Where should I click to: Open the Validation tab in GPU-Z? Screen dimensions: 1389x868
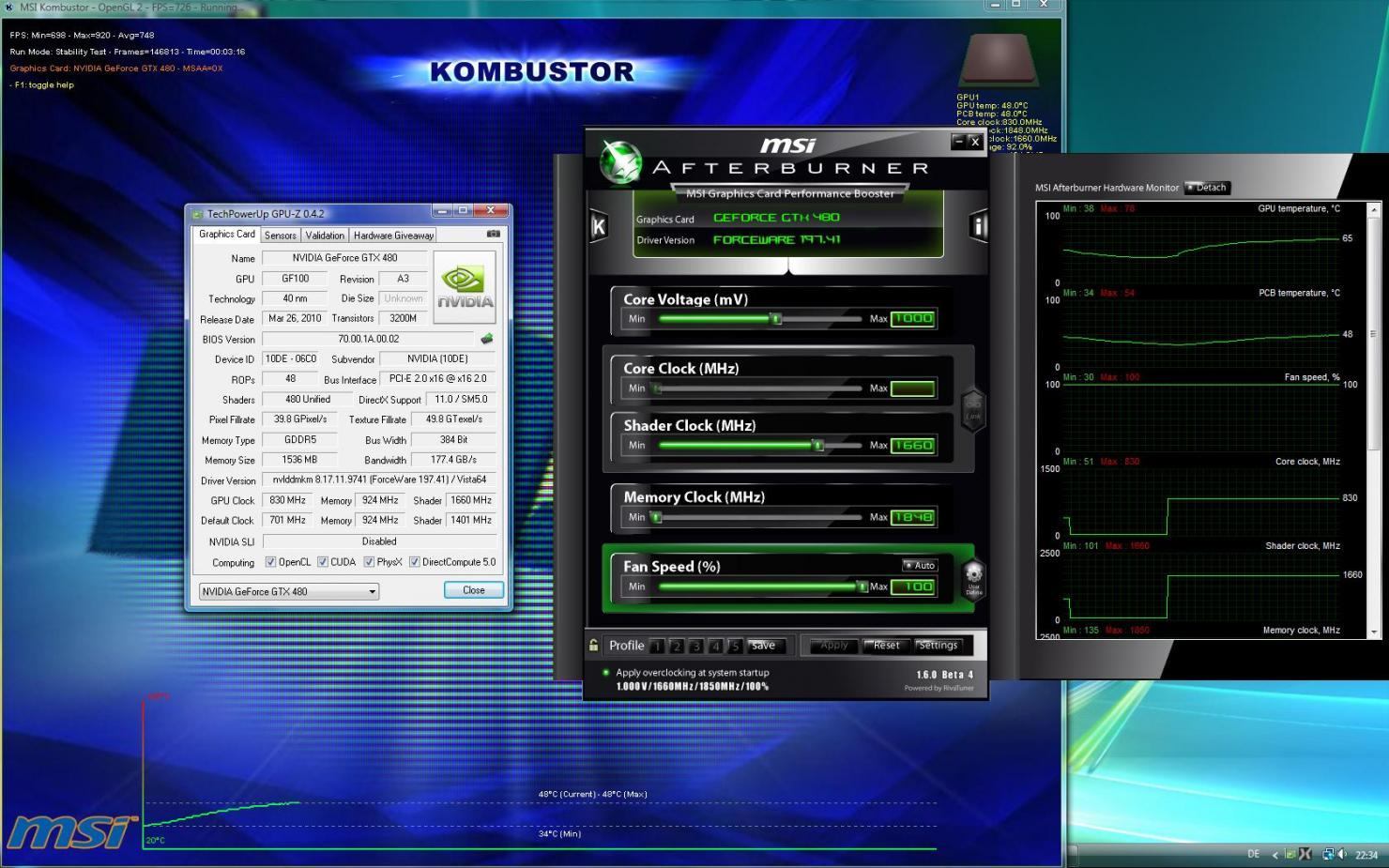325,236
